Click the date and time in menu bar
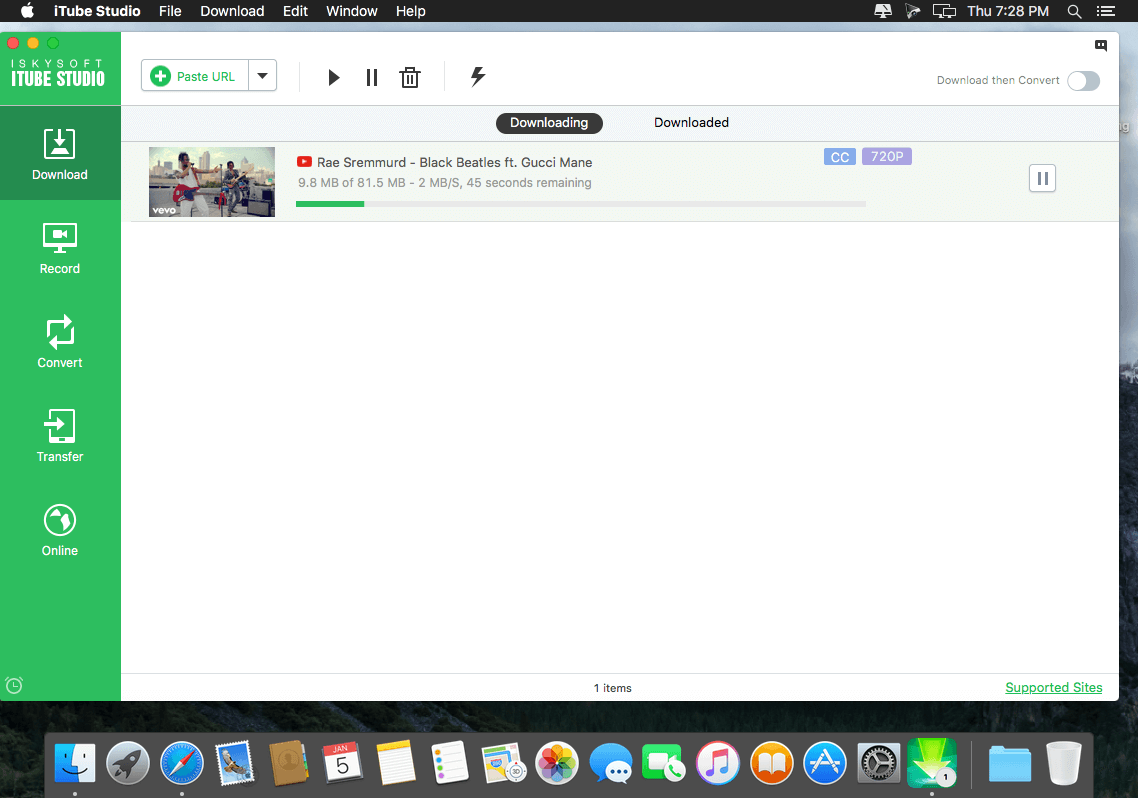This screenshot has height=798, width=1138. (x=1007, y=11)
